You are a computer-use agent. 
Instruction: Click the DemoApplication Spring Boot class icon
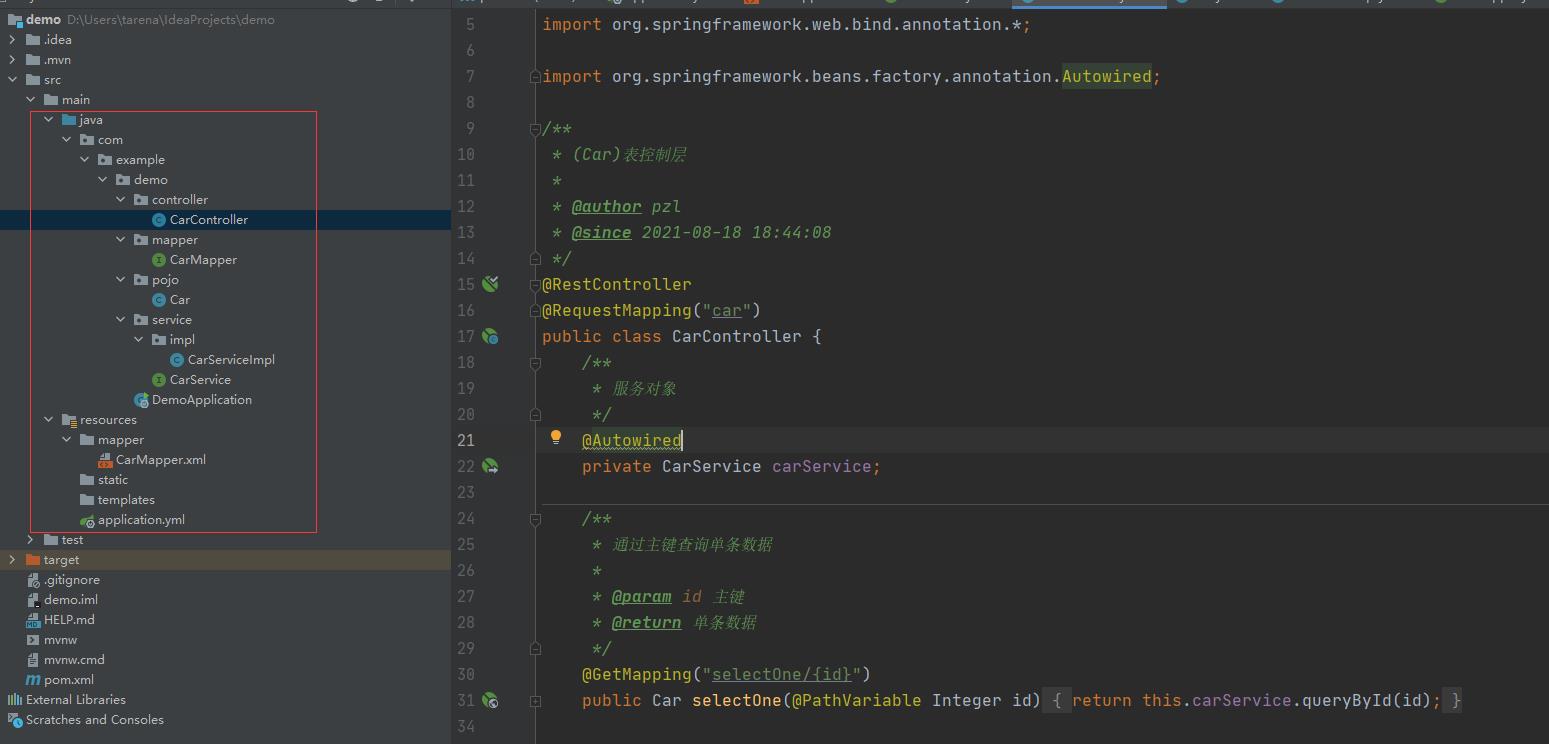141,400
